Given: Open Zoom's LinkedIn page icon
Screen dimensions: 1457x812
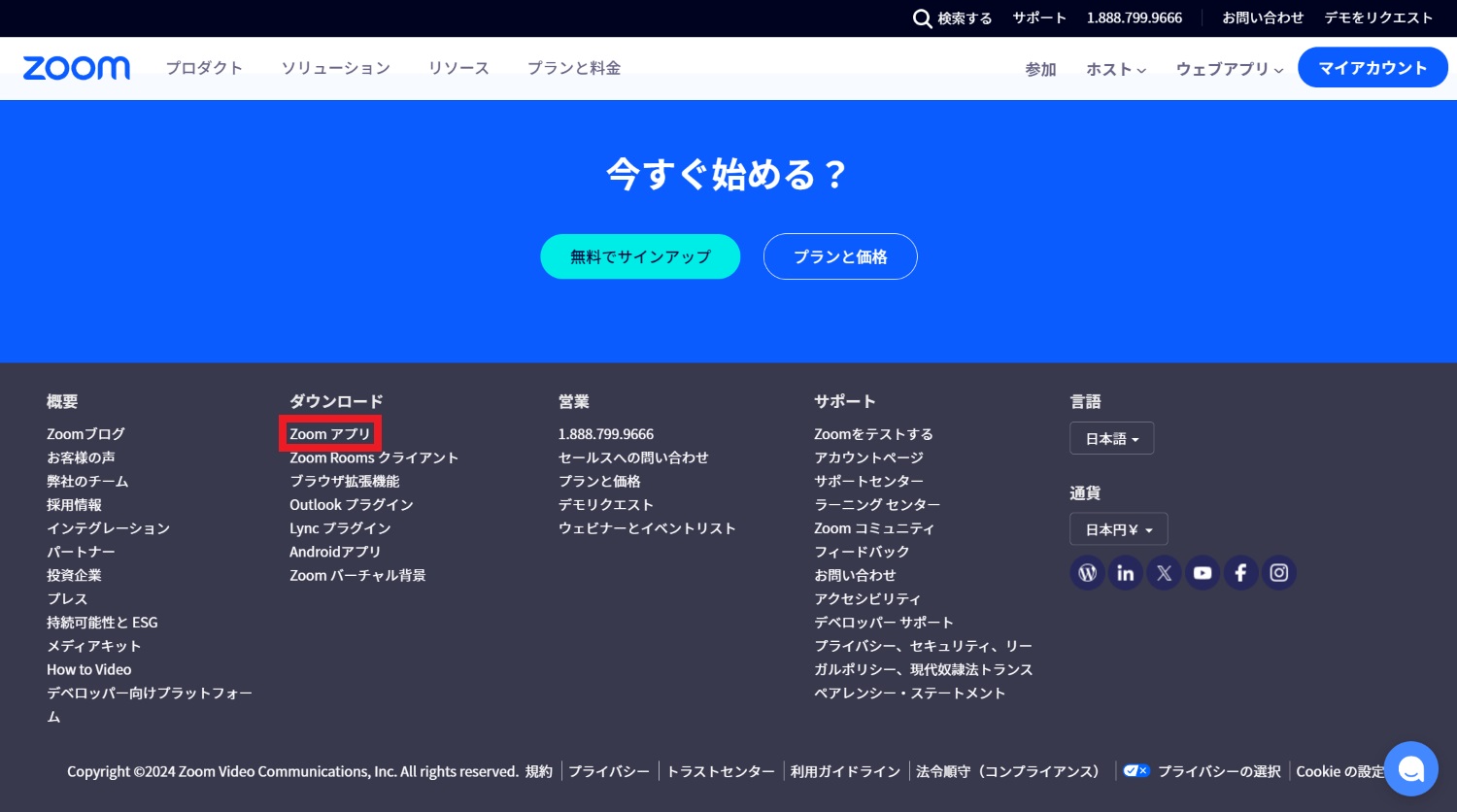Looking at the screenshot, I should coord(1125,573).
